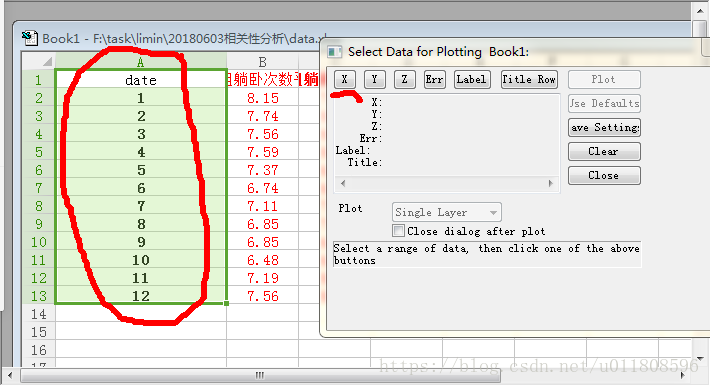Select row header 16
Image resolution: width=710 pixels, height=386 pixels.
(38, 350)
